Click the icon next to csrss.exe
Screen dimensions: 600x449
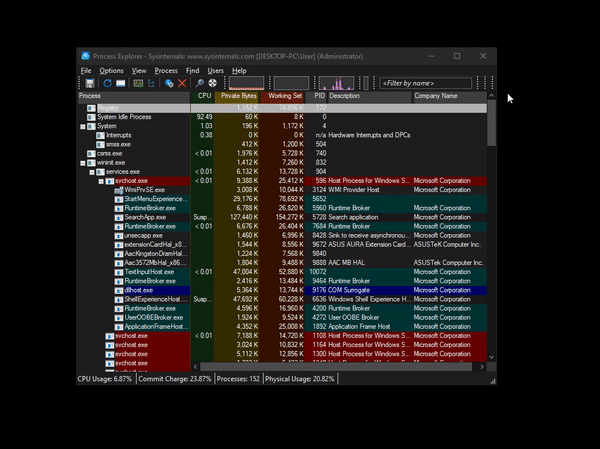(x=91, y=153)
